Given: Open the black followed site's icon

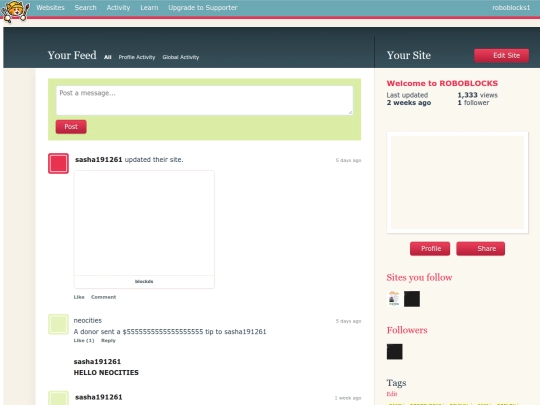Looking at the screenshot, I should pos(412,299).
